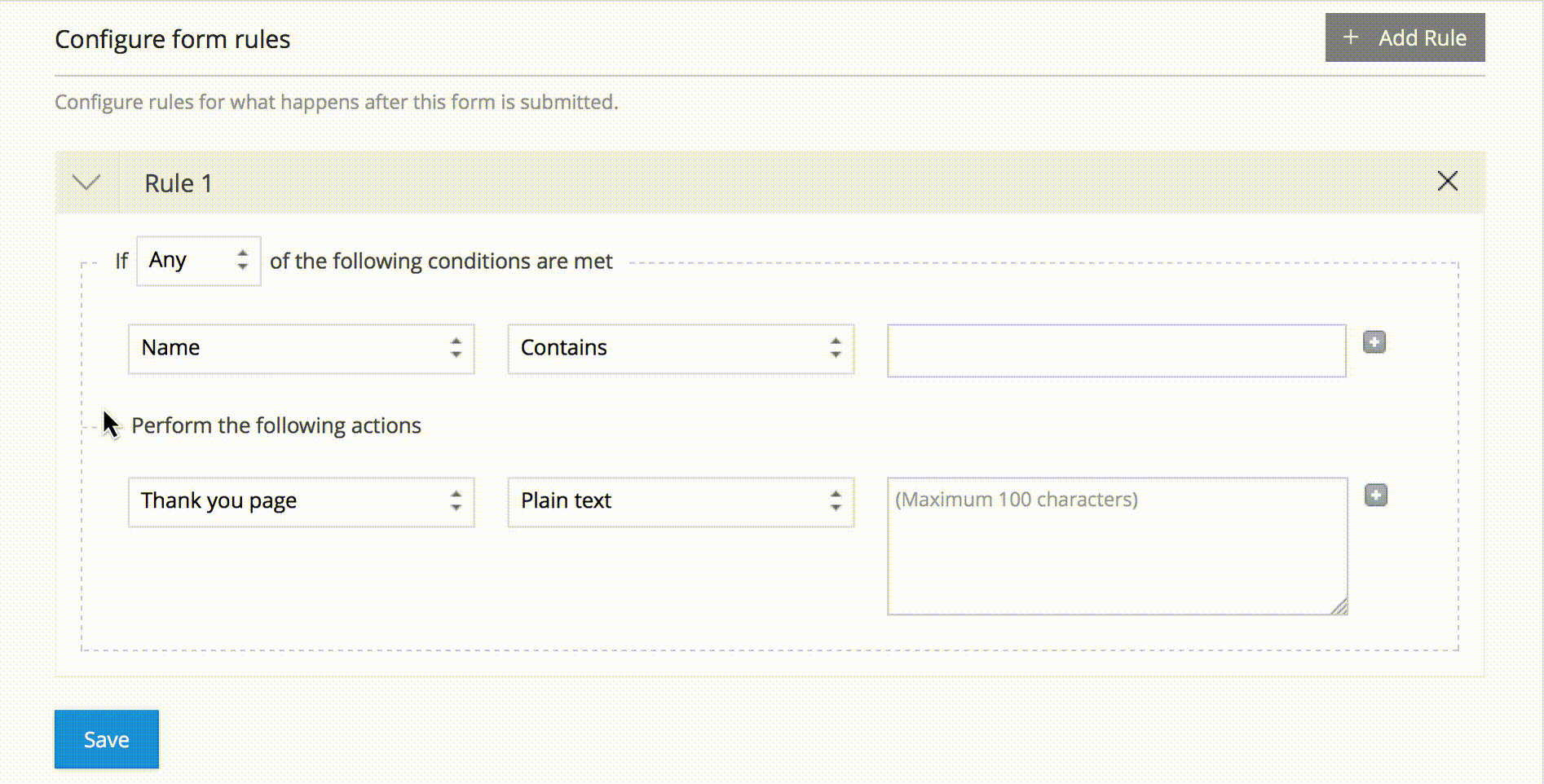Image resolution: width=1544 pixels, height=784 pixels.
Task: Click the conditions are met label
Action: [441, 262]
